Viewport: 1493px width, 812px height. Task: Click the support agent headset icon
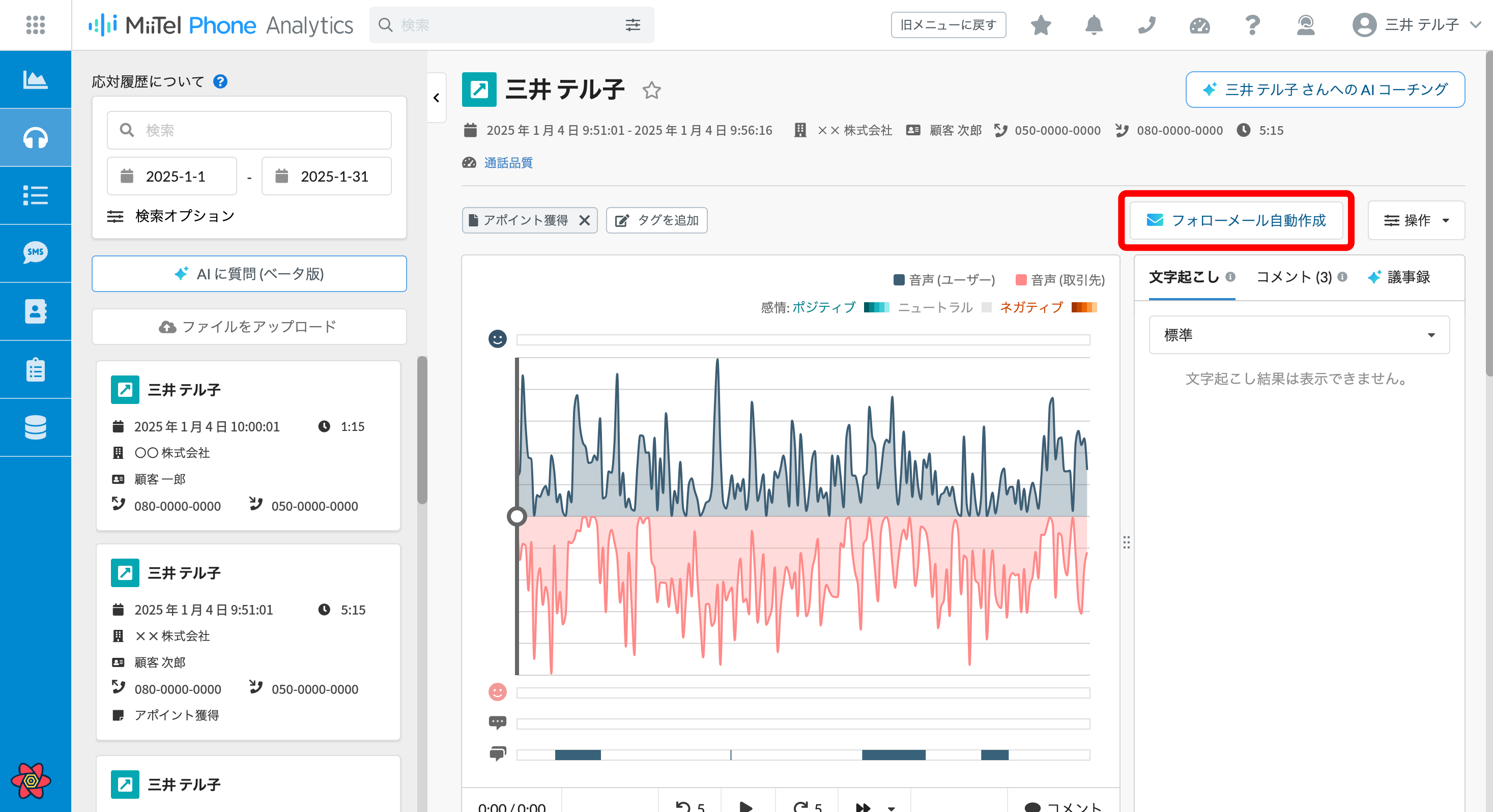pyautogui.click(x=1305, y=25)
